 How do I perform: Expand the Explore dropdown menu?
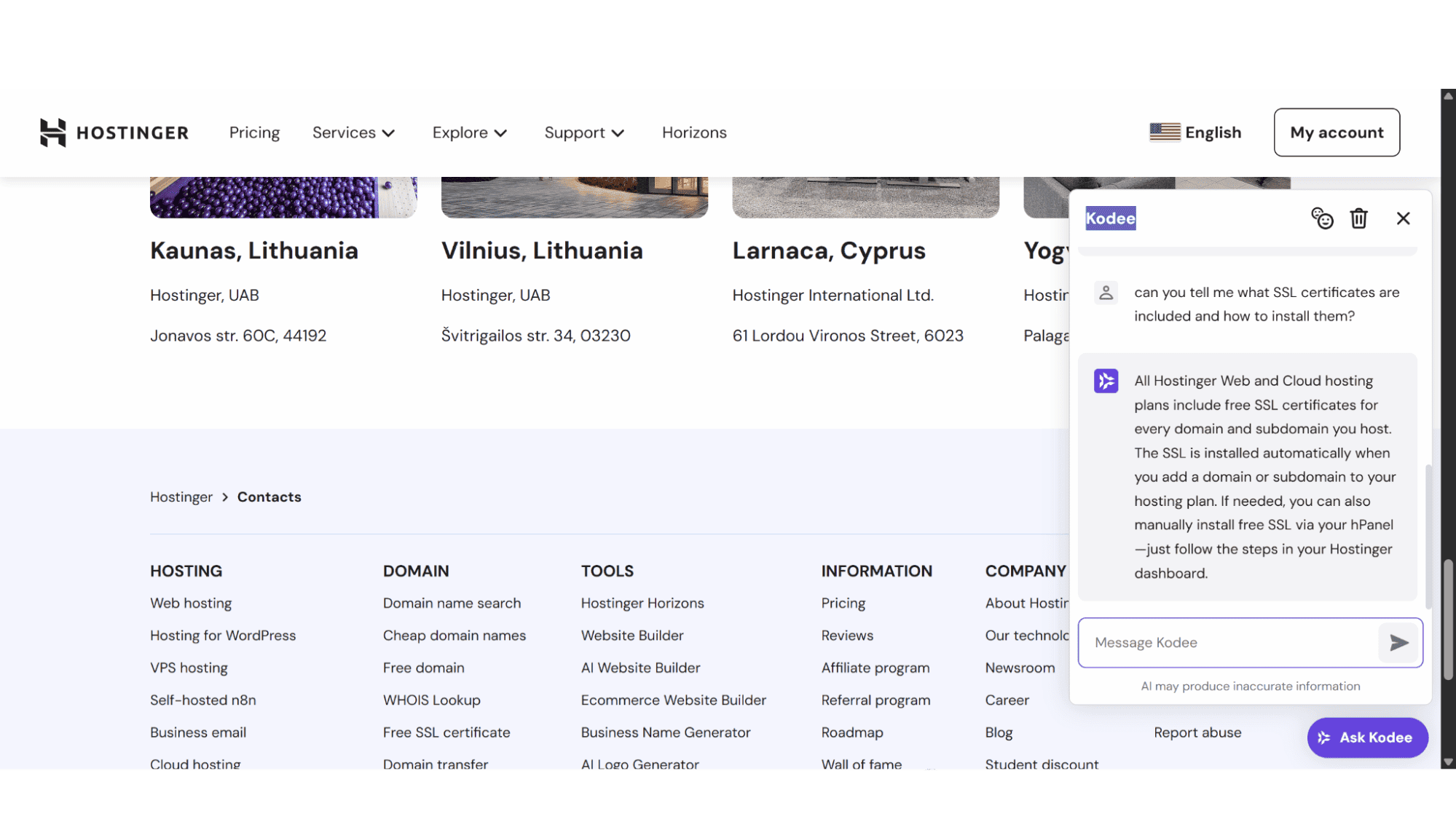pyautogui.click(x=469, y=132)
